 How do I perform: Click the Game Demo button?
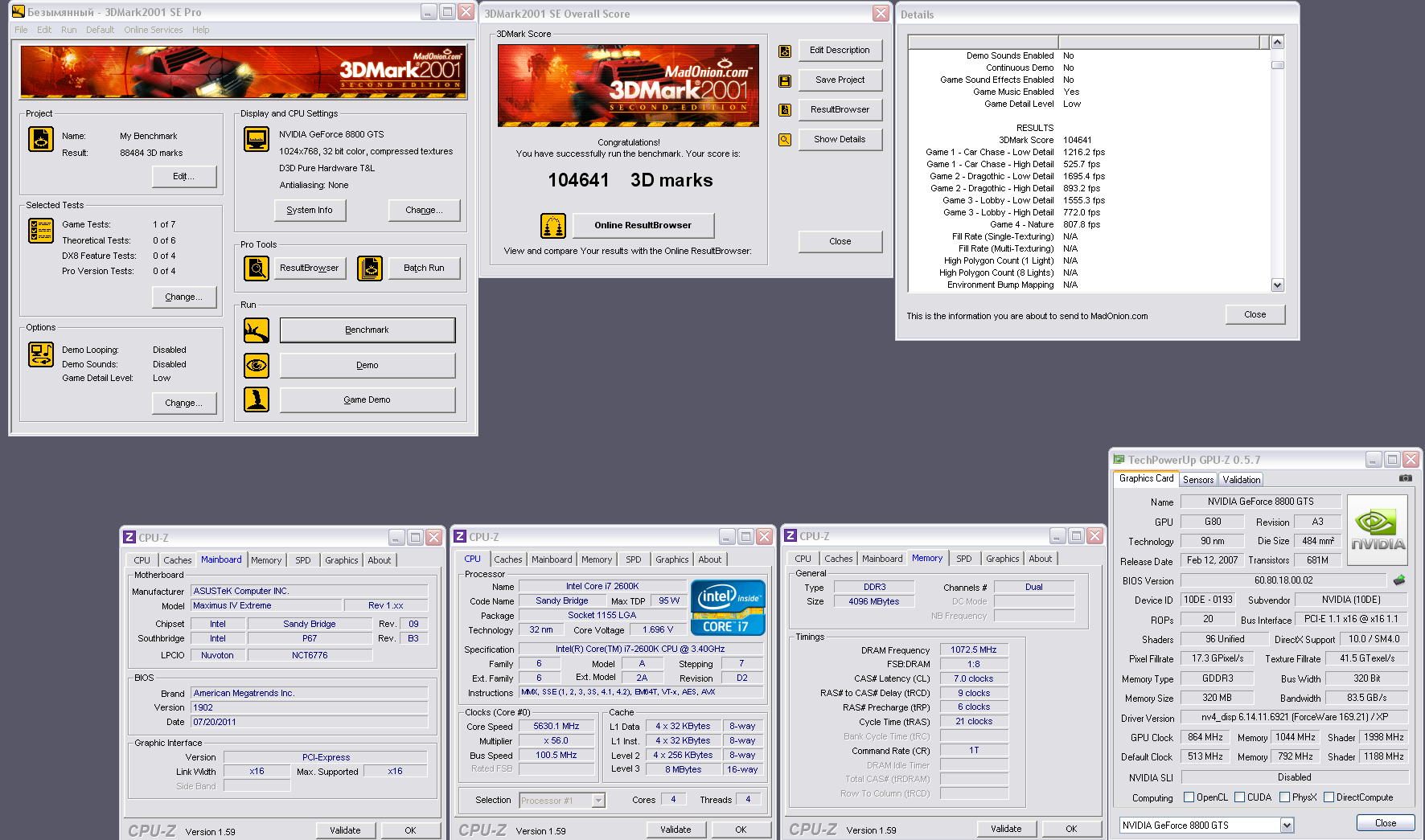click(x=367, y=400)
